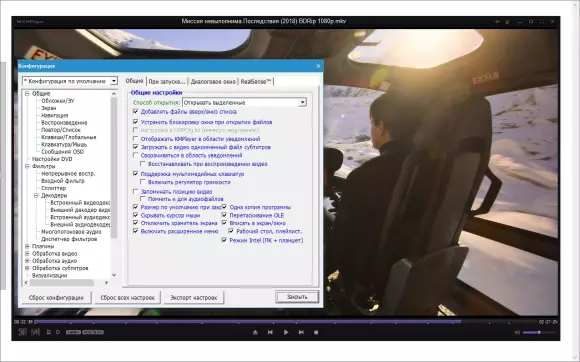Viewport: 580px width, 362px height.
Task: Close the Конфигурация dialog with X
Action: [318, 66]
